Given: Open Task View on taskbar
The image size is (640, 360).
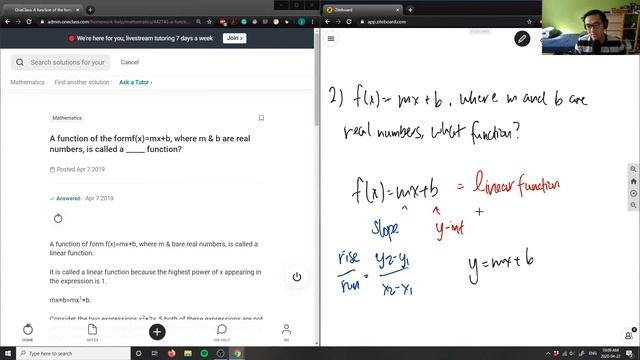Looking at the screenshot, I should tap(155, 353).
